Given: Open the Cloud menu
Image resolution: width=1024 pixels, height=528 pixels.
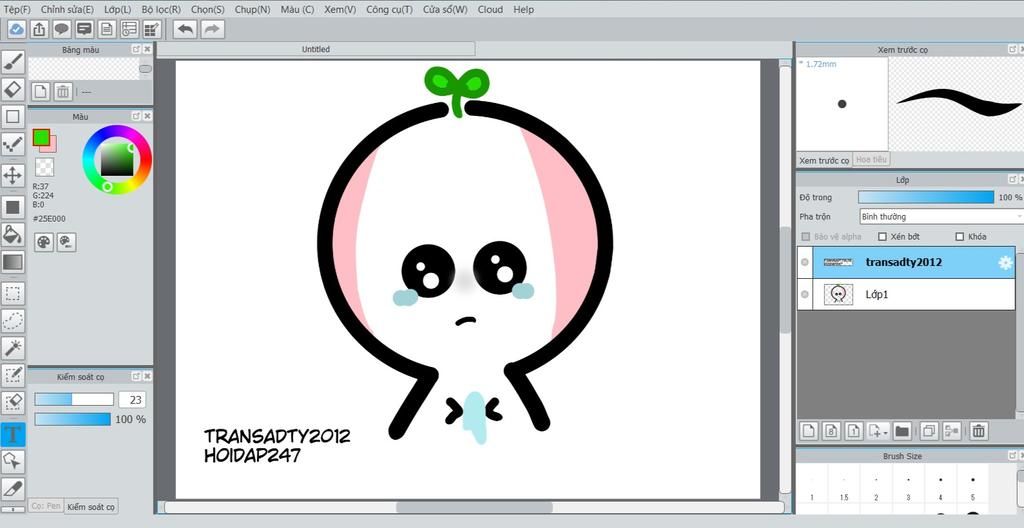Looking at the screenshot, I should tap(490, 9).
